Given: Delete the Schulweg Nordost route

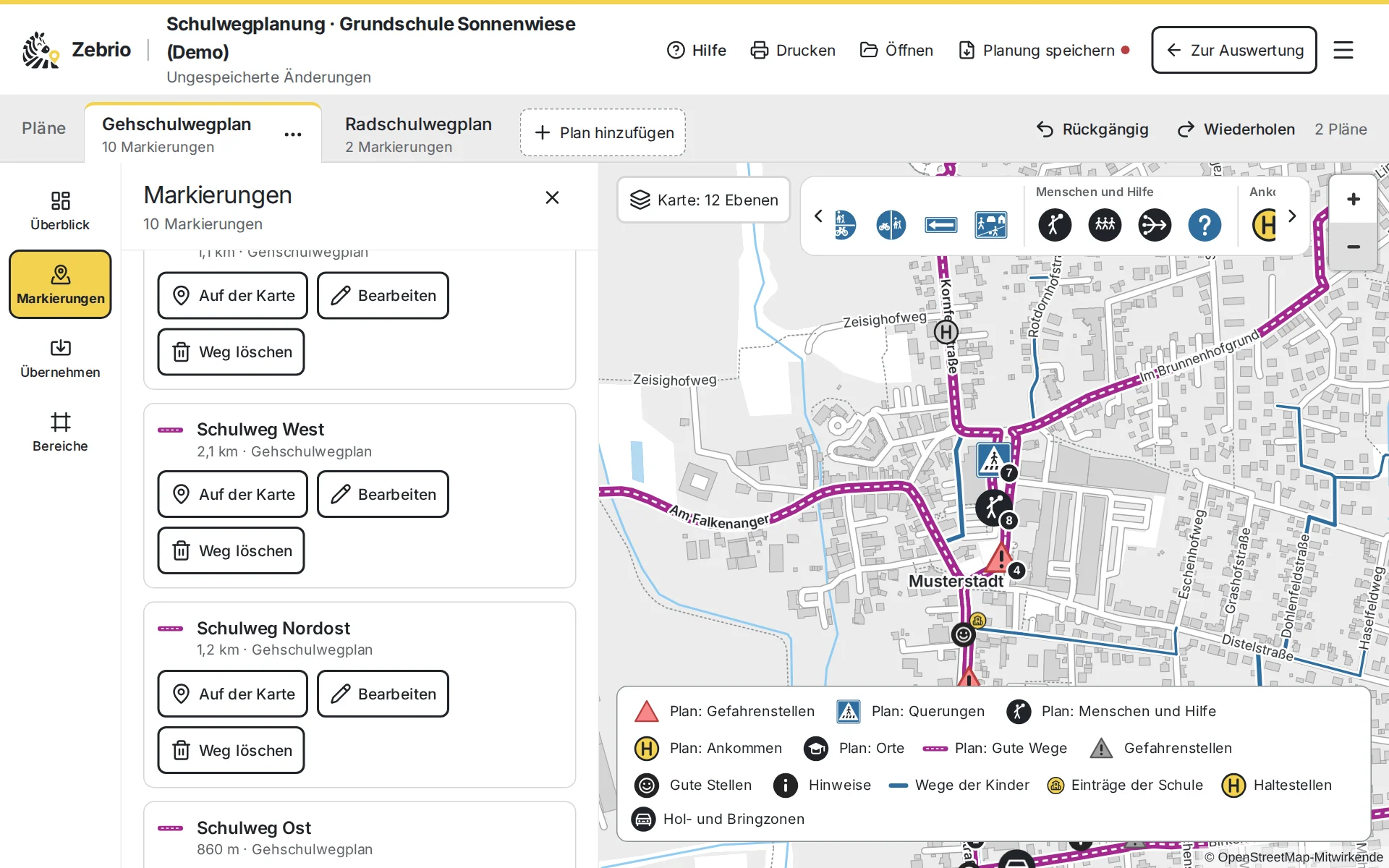Looking at the screenshot, I should point(231,750).
